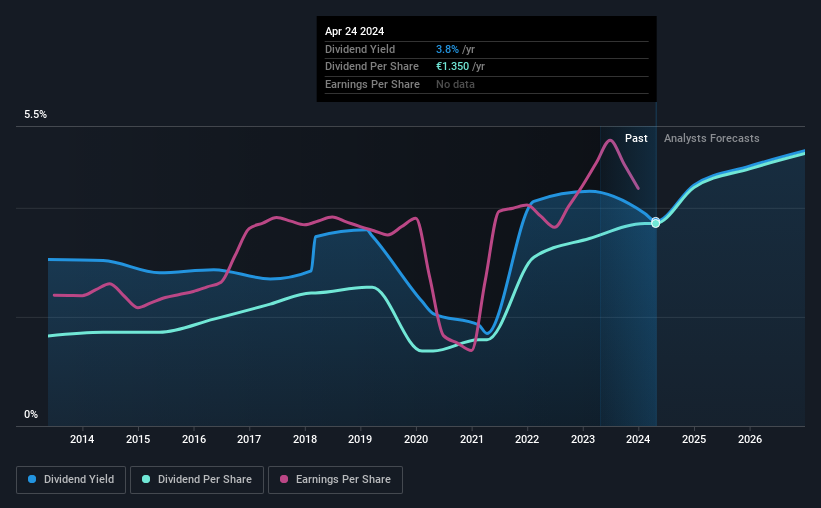Click tooltip Dividend Yield row label
The image size is (821, 508).
point(360,49)
